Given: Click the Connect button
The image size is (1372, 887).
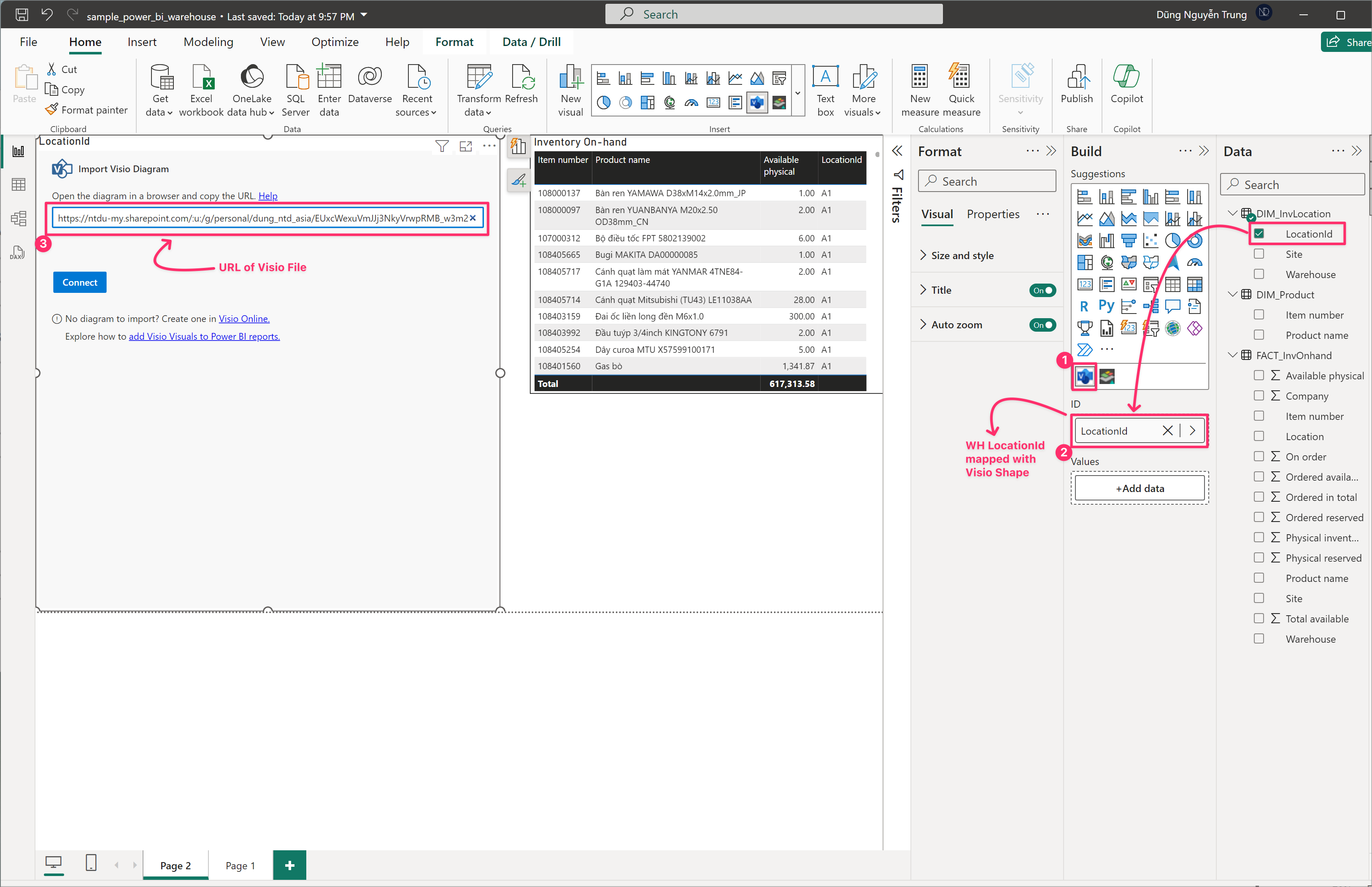Looking at the screenshot, I should pyautogui.click(x=80, y=282).
